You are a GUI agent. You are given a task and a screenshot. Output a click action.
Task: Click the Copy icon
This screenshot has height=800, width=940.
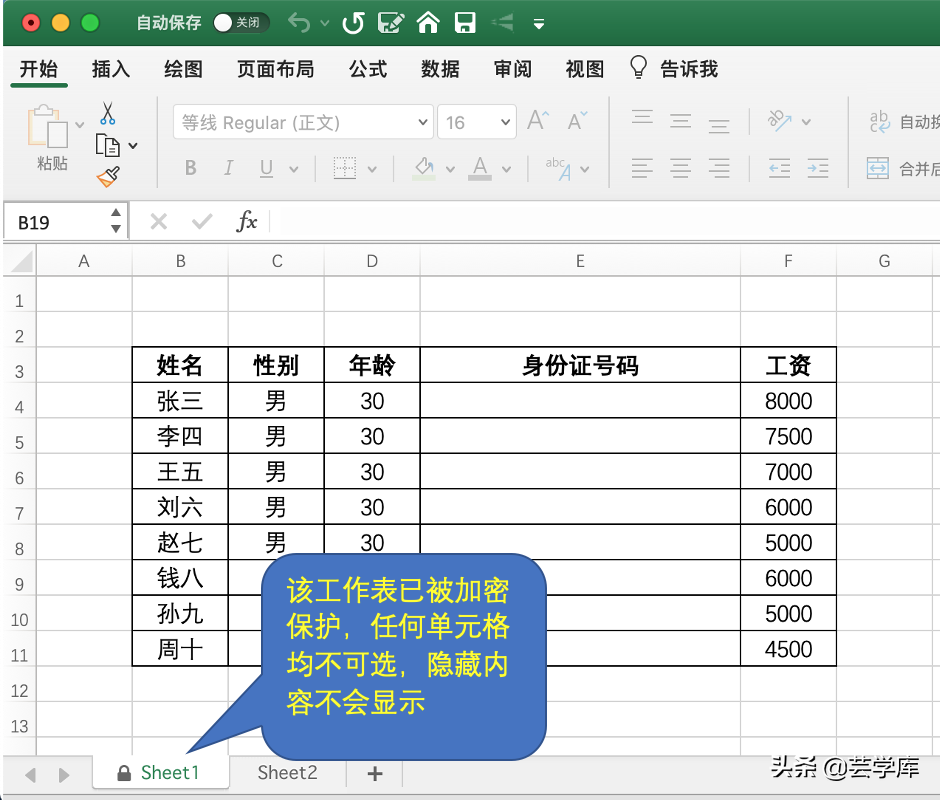pyautogui.click(x=108, y=146)
